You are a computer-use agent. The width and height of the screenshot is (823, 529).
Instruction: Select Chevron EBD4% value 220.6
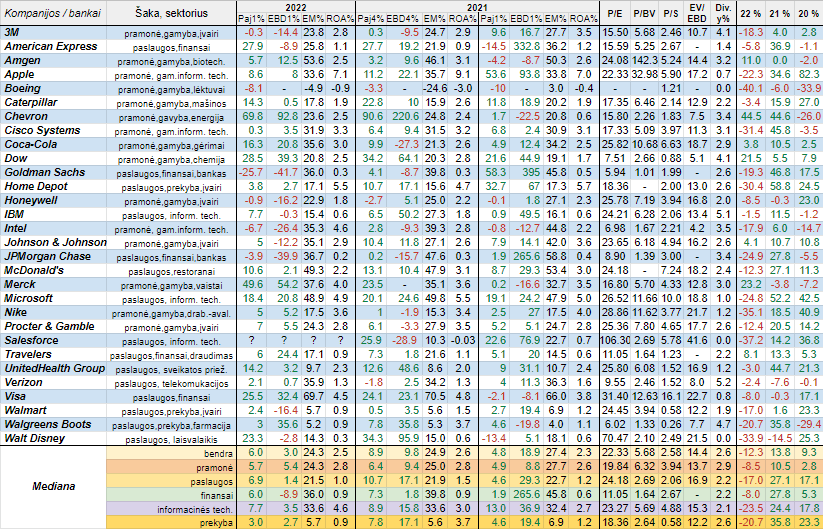tap(402, 117)
